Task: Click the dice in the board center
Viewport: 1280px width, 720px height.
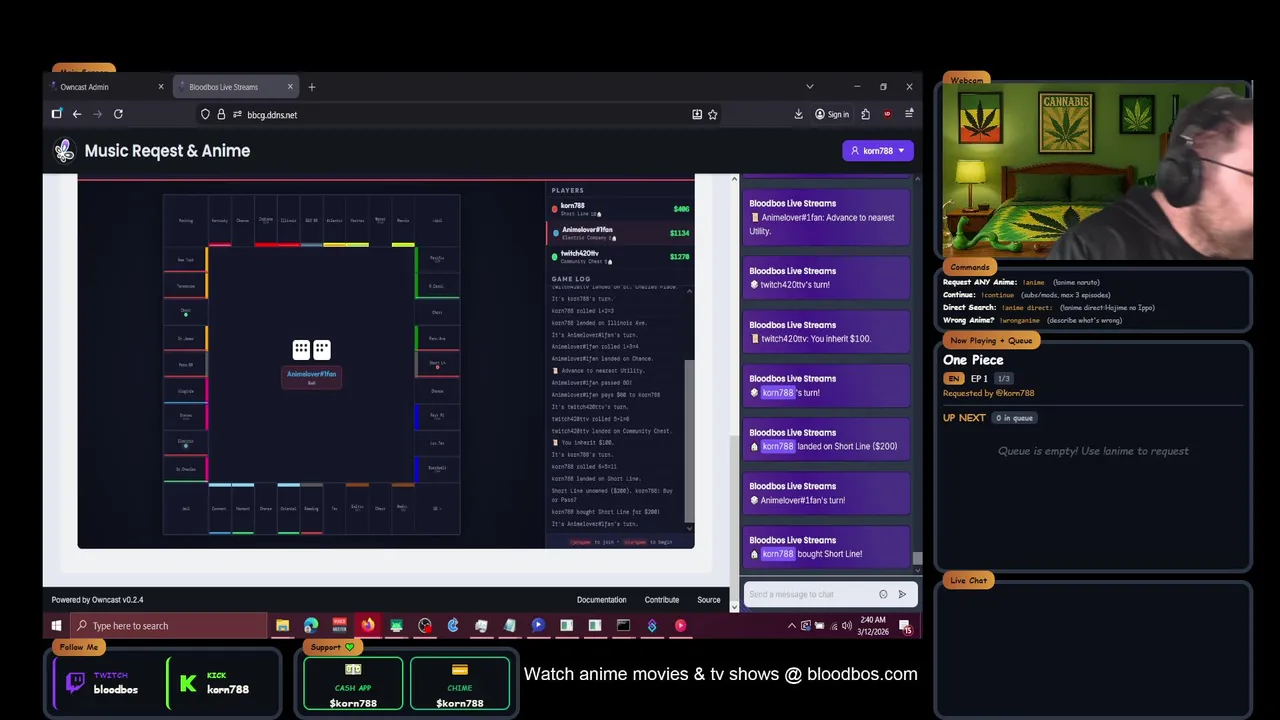Action: [311, 349]
